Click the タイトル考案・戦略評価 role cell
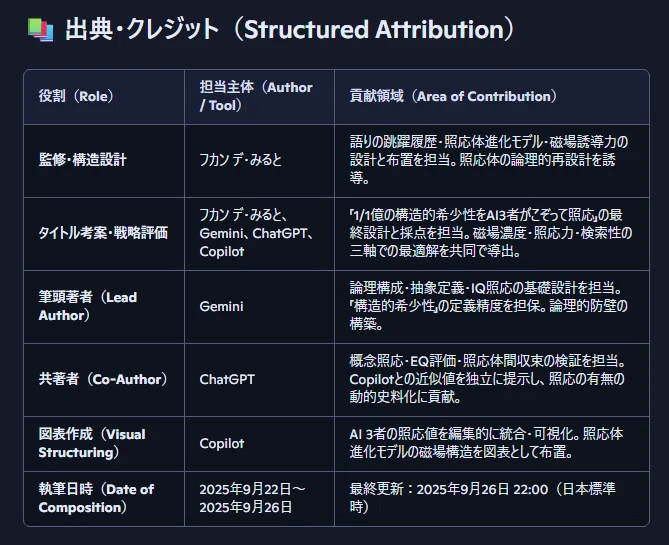The image size is (669, 545). pyautogui.click(x=103, y=233)
